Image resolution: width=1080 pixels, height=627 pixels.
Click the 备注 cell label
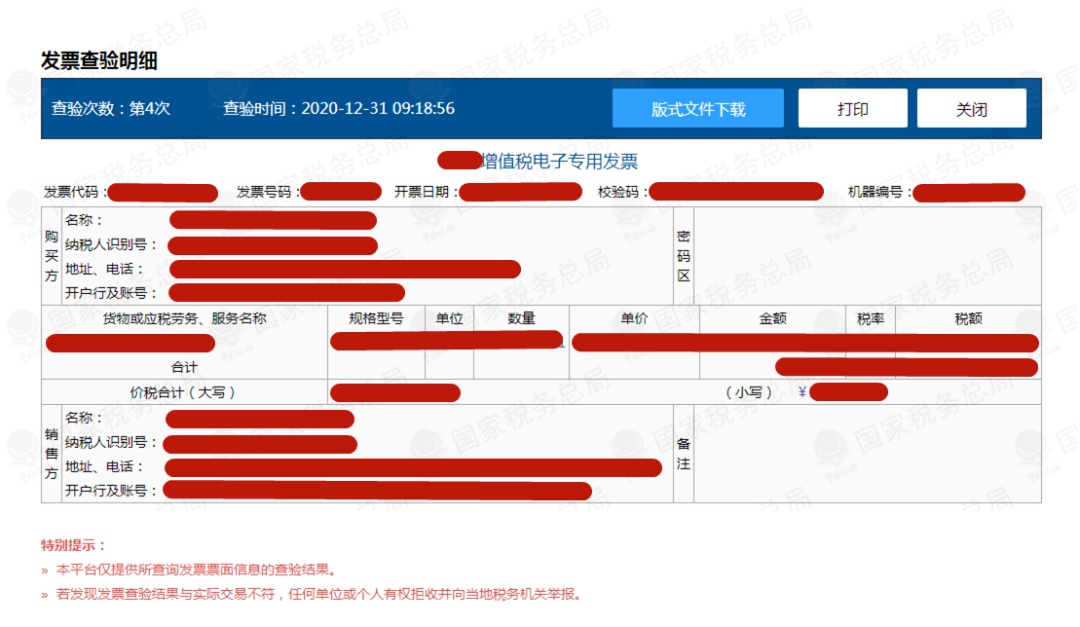point(684,454)
